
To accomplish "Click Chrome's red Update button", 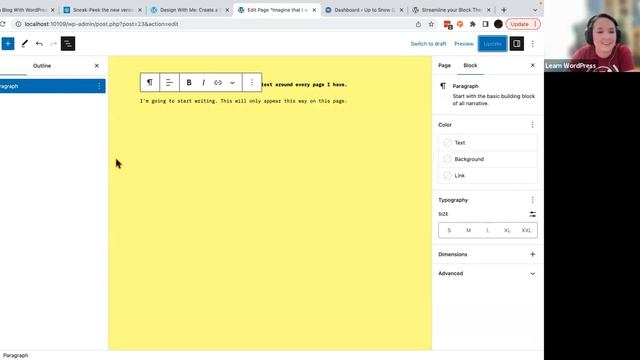I will pos(523,24).
